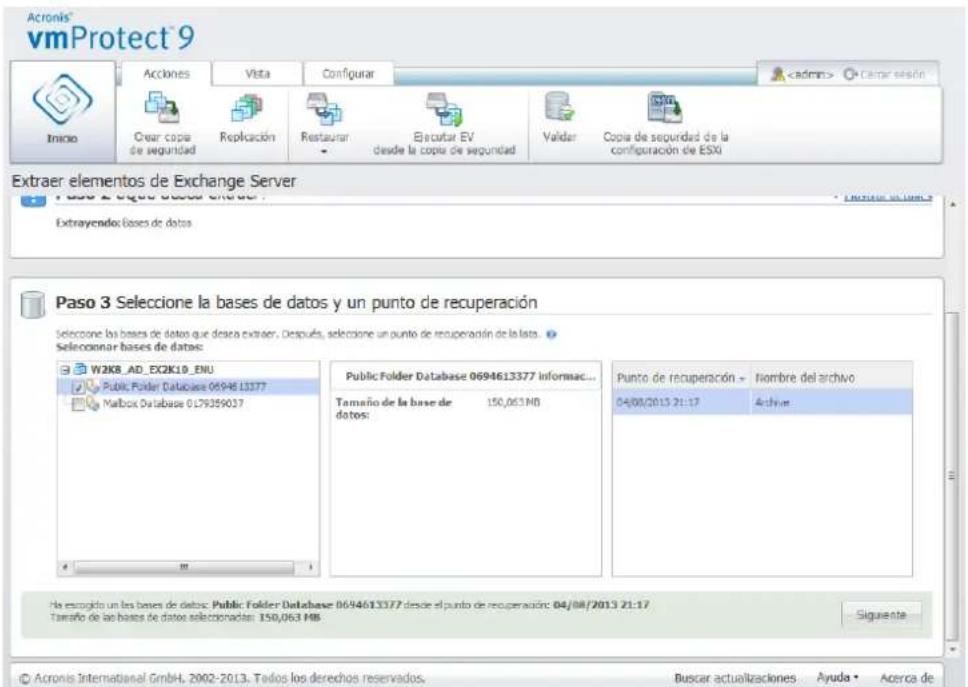Click the database tree's right scroll arrow
The width and height of the screenshot is (968, 687).
tap(311, 567)
